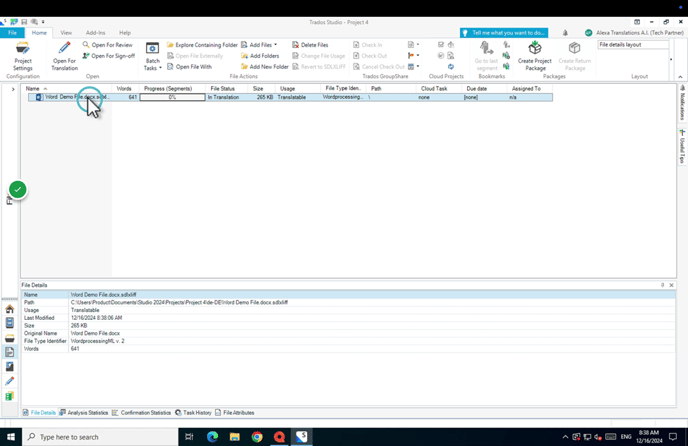Expand the navigation pane arrow
This screenshot has height=446, width=688.
pos(13,89)
